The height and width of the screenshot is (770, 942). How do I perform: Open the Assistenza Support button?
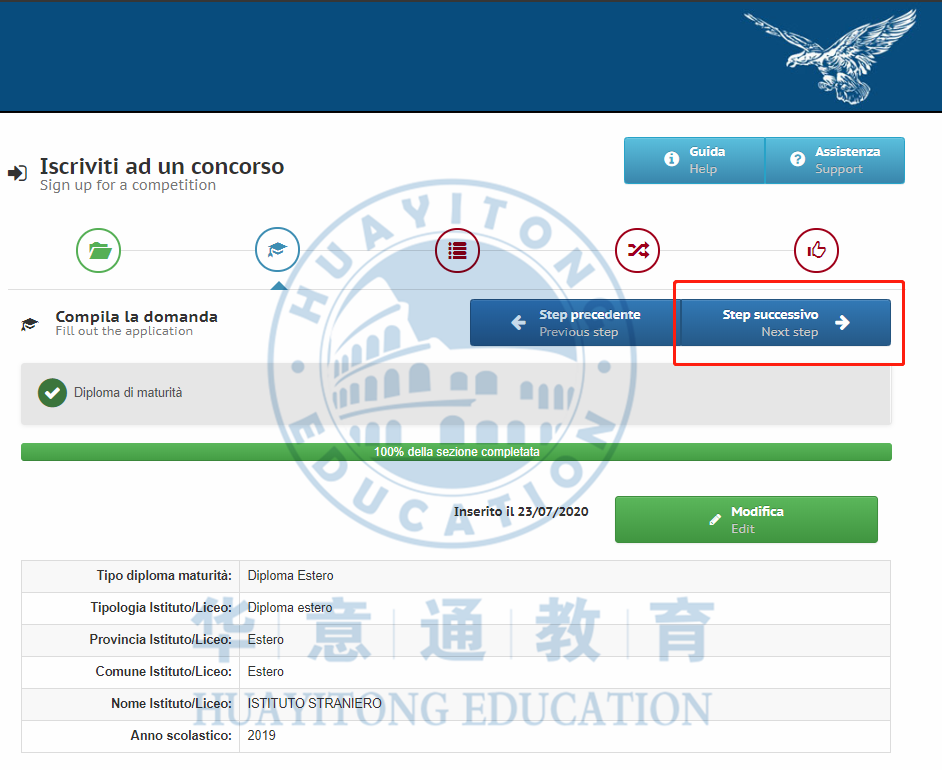[835, 160]
